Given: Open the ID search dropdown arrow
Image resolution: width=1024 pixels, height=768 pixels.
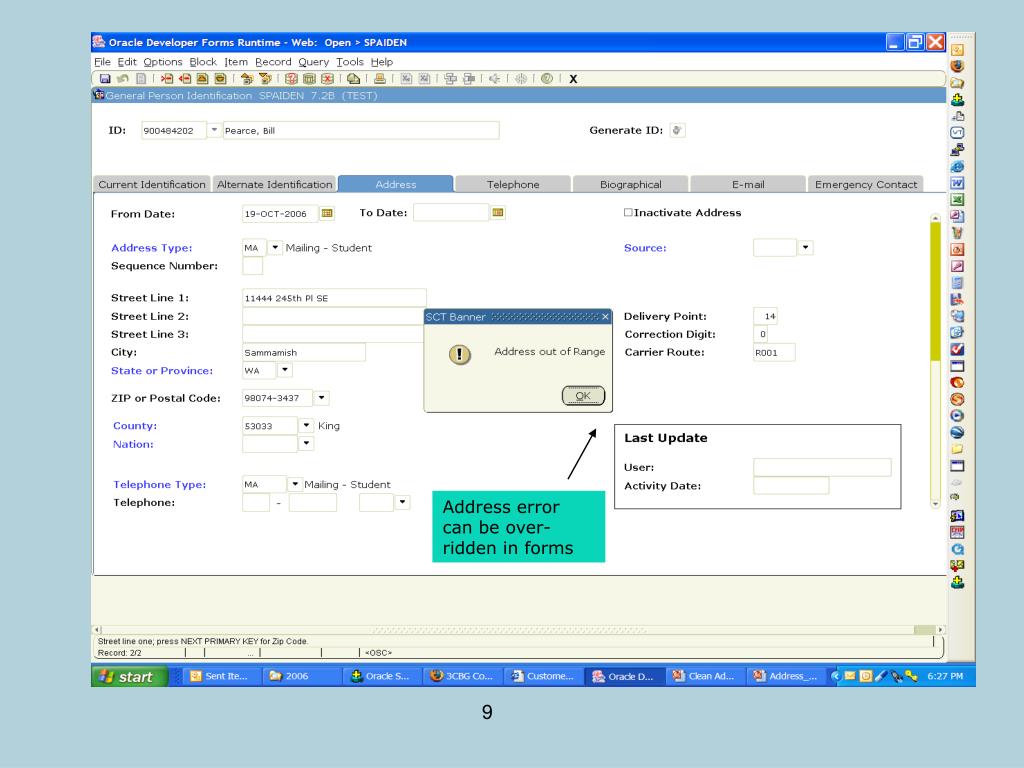Looking at the screenshot, I should tap(214, 130).
